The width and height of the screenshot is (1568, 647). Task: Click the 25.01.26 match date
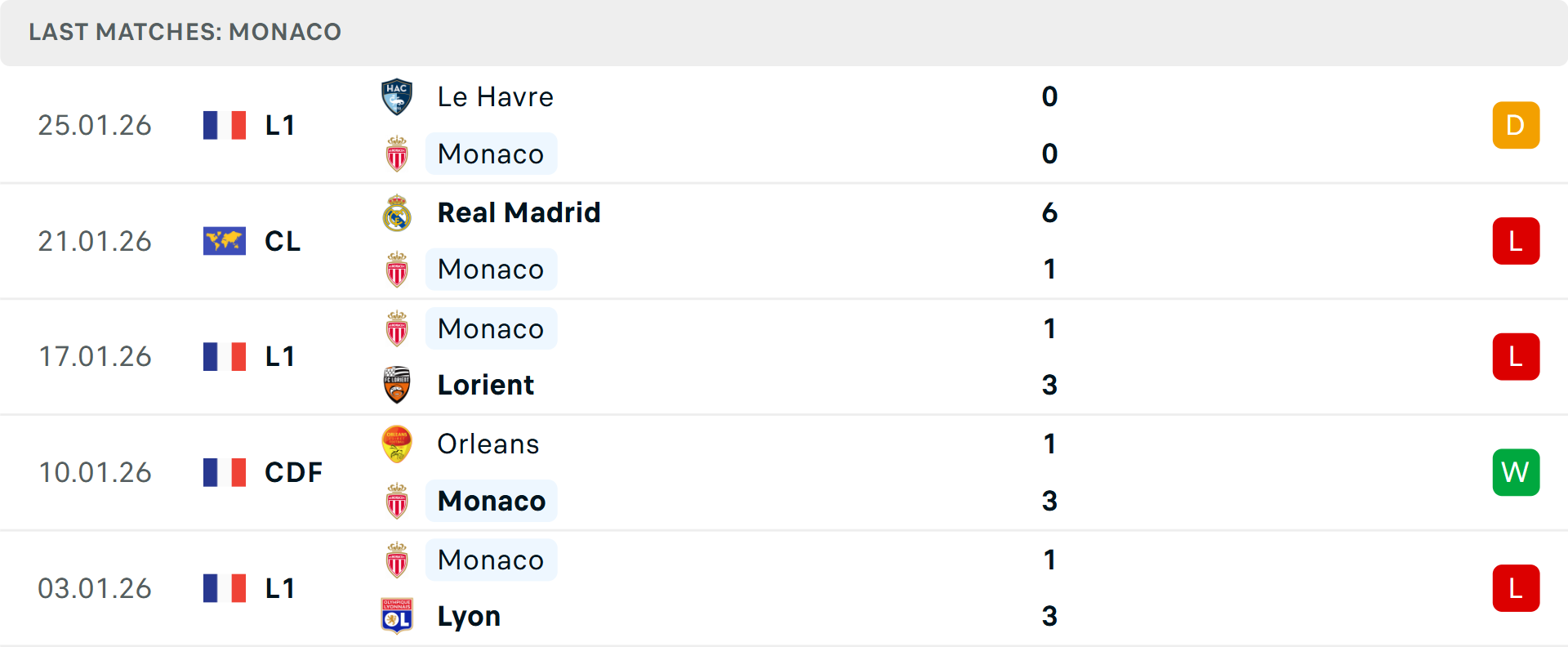click(95, 125)
